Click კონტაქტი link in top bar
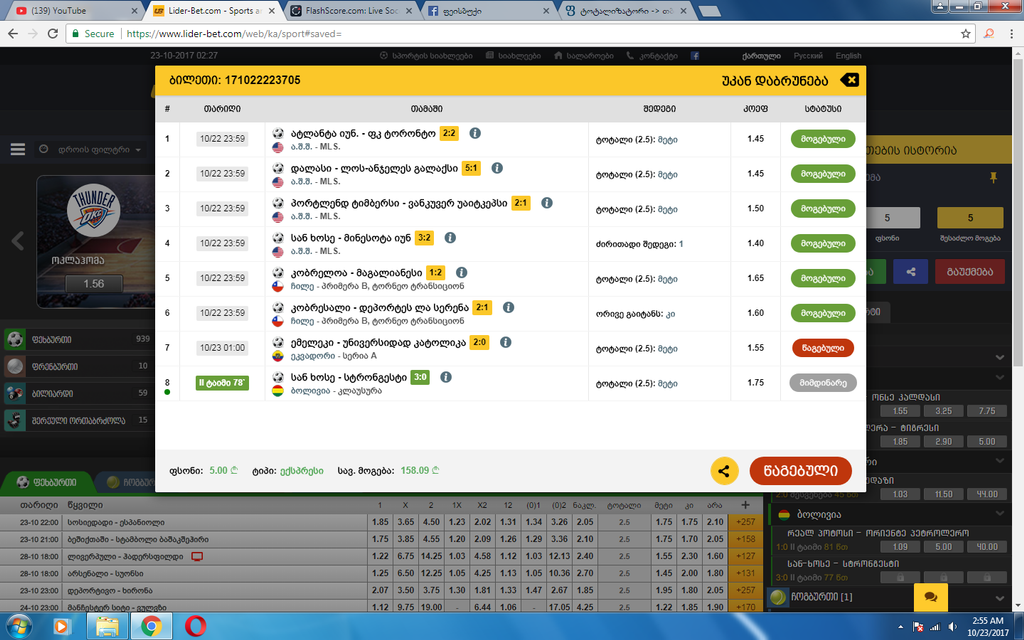This screenshot has width=1024, height=640. pyautogui.click(x=652, y=56)
